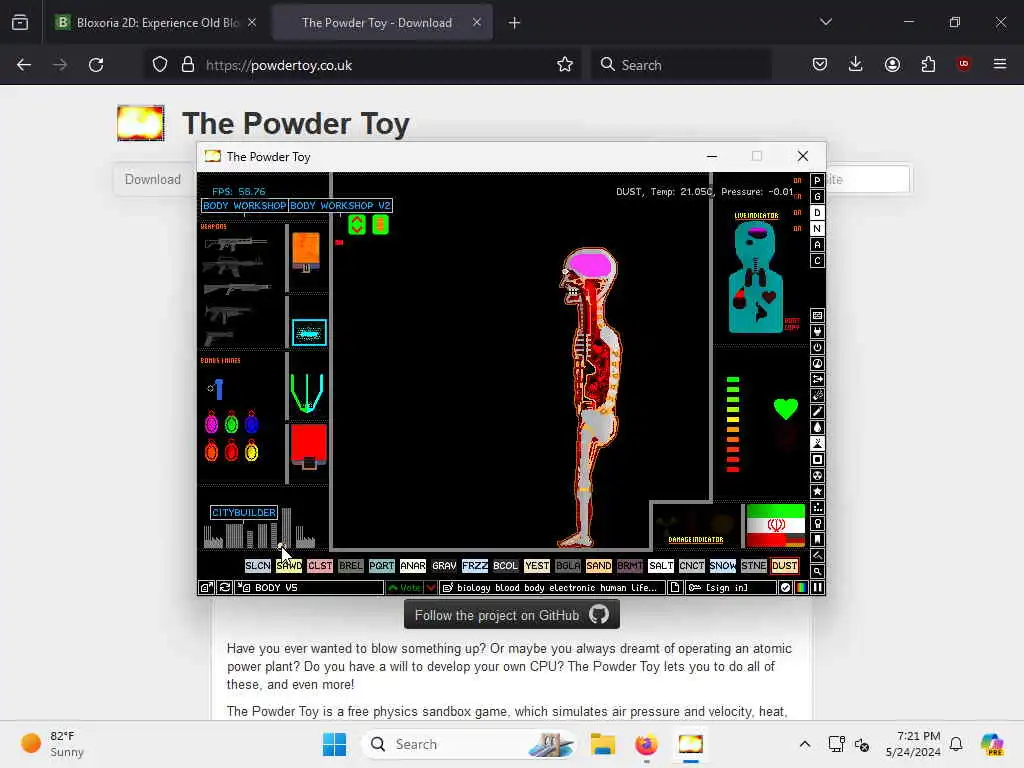Bookmark this page with star icon
Image resolution: width=1024 pixels, height=768 pixels.
point(565,64)
